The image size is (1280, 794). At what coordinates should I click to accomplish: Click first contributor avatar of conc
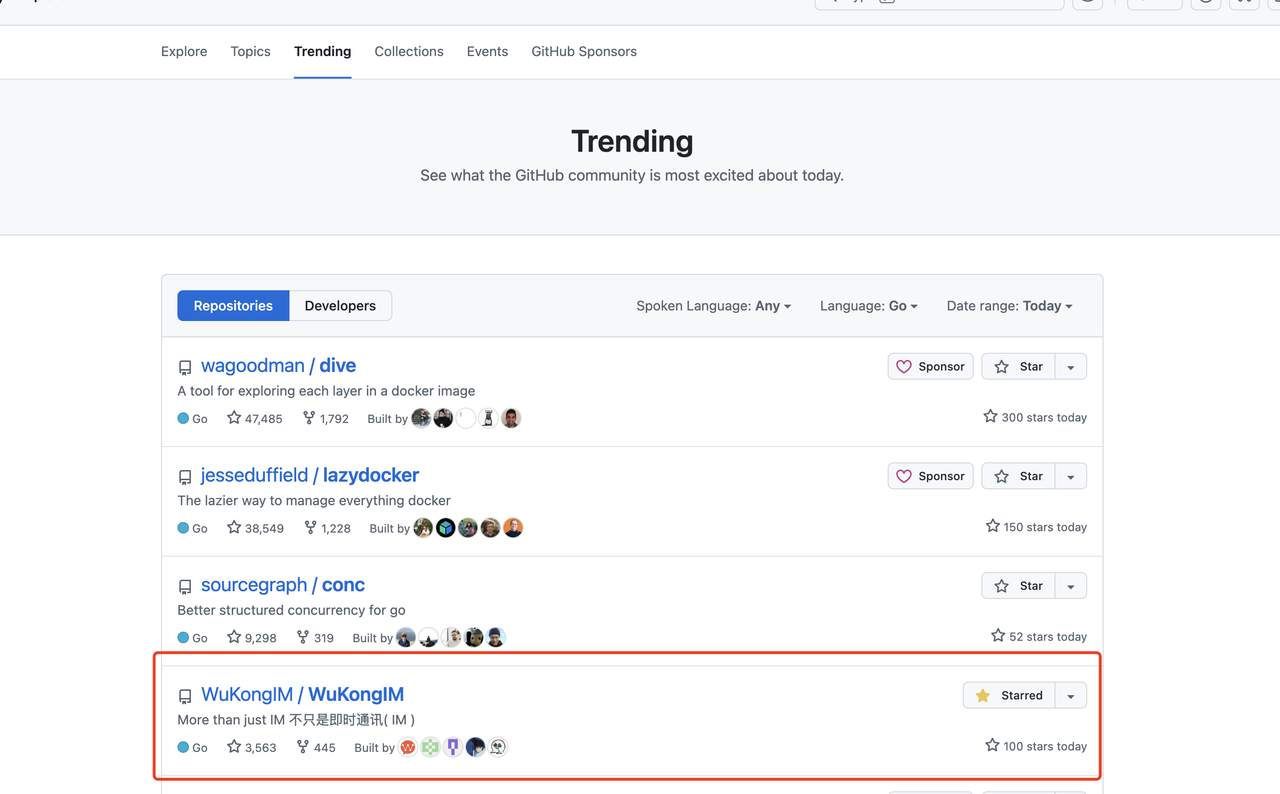(x=406, y=637)
